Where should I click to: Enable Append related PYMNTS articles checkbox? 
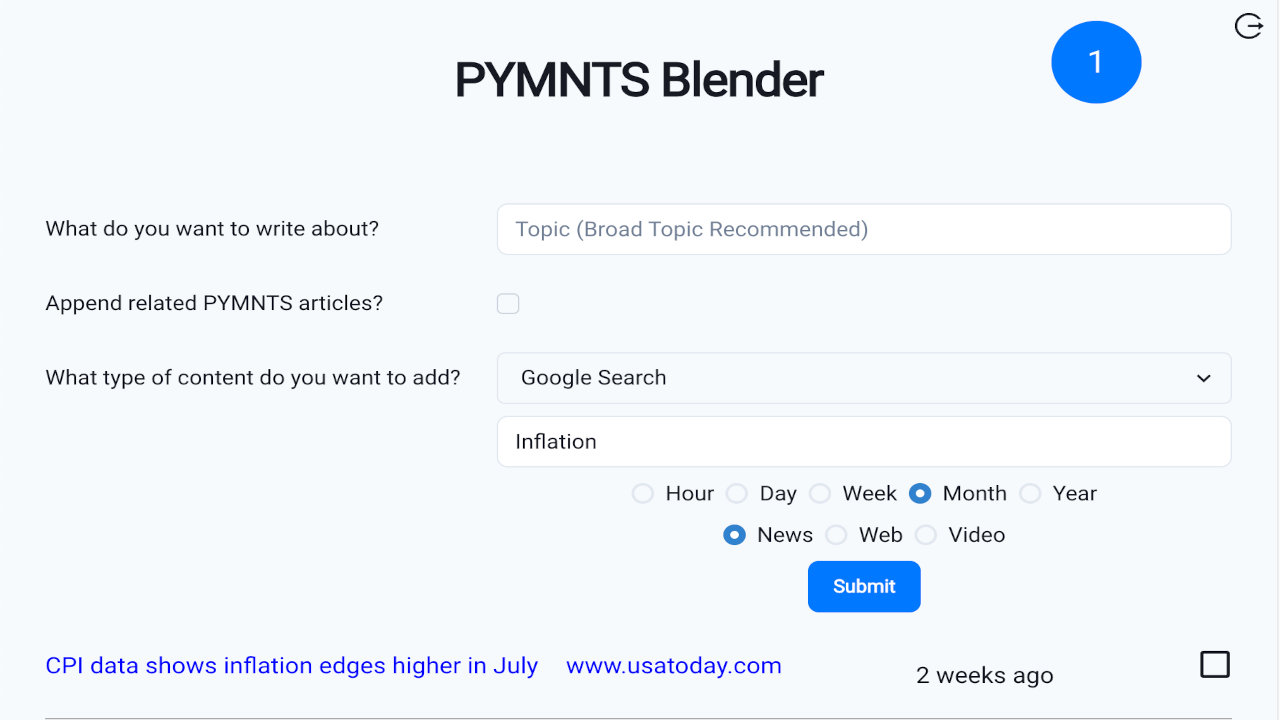[508, 303]
